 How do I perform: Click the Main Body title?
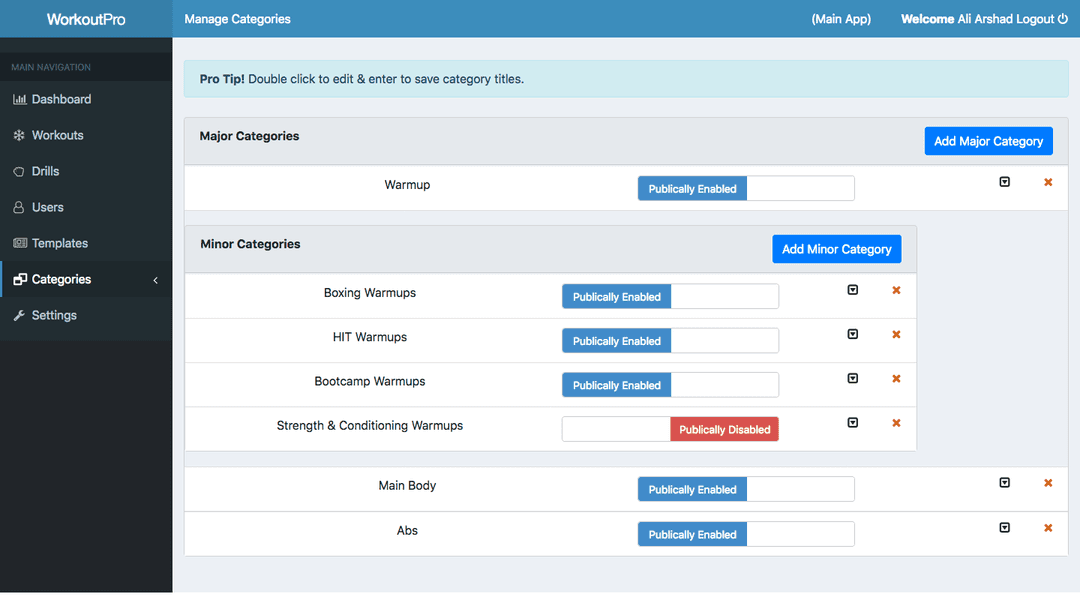(x=407, y=485)
